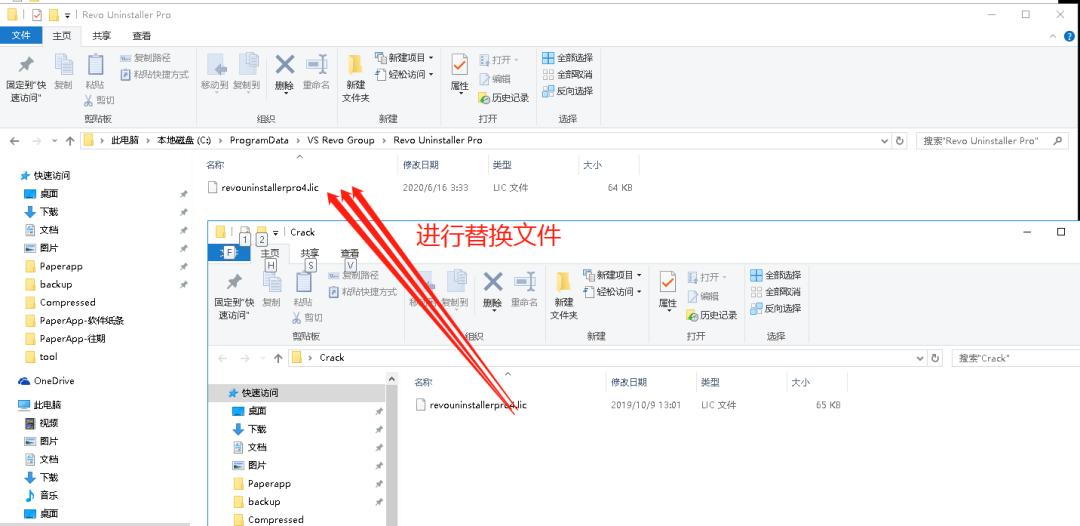Collapse ribbon chevron in Revo Uninstaller Pro window
The width and height of the screenshot is (1080, 526).
coord(1053,36)
